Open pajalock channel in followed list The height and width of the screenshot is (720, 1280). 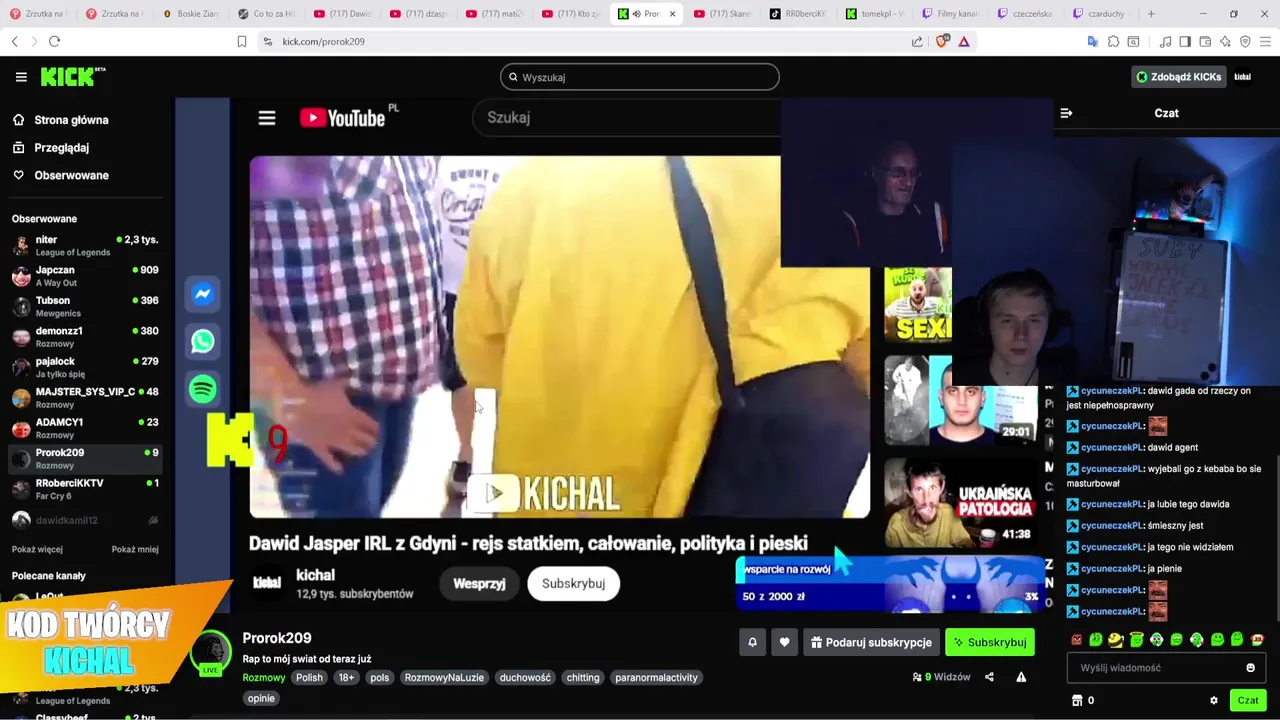coord(85,367)
